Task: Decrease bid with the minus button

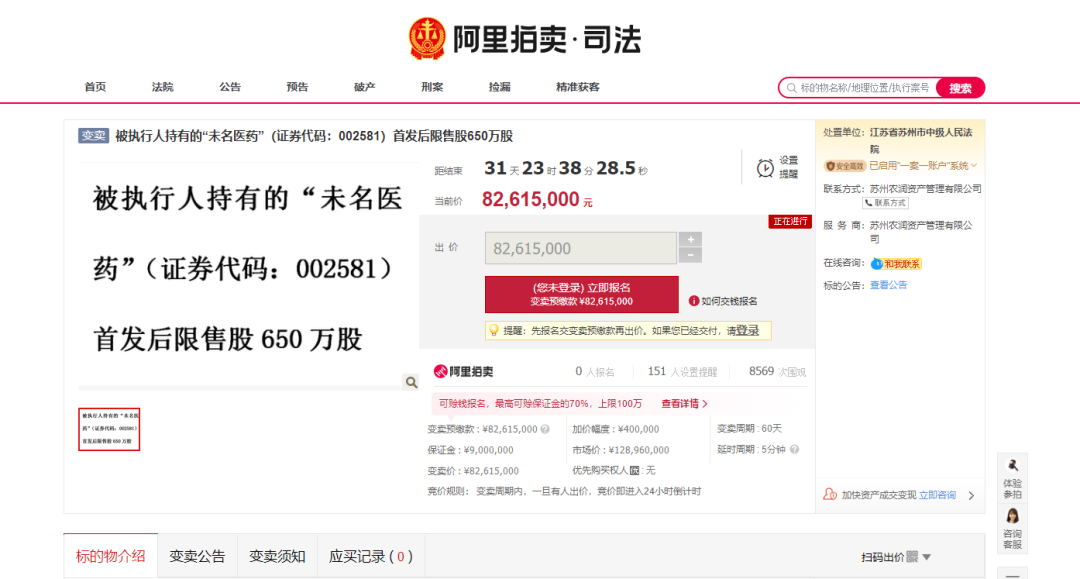Action: 690,255
